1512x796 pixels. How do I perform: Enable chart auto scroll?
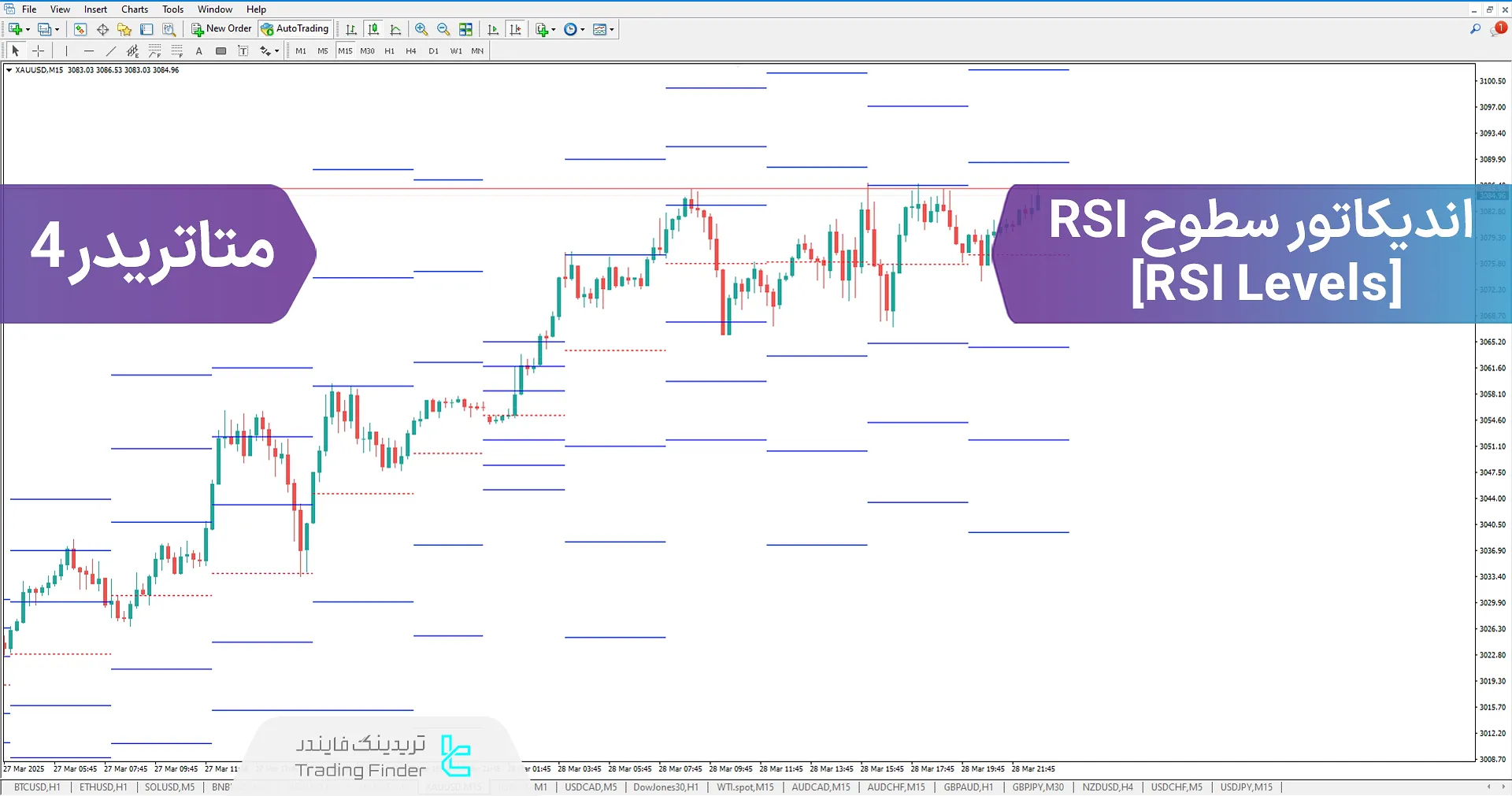click(493, 29)
